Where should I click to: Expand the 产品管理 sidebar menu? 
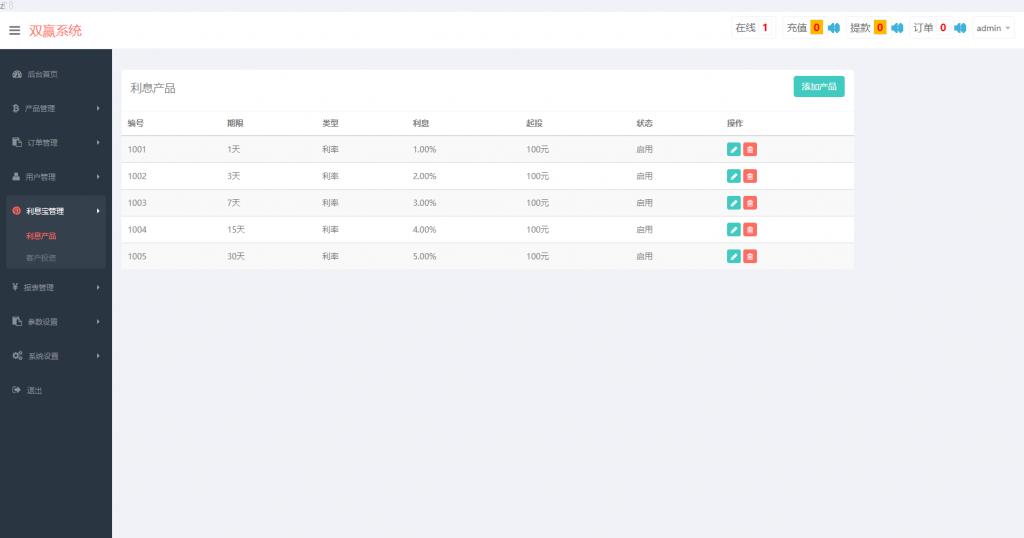coord(55,108)
